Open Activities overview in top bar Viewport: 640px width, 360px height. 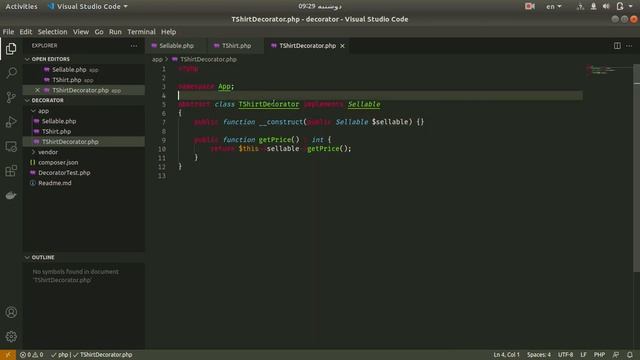[x=21, y=6]
